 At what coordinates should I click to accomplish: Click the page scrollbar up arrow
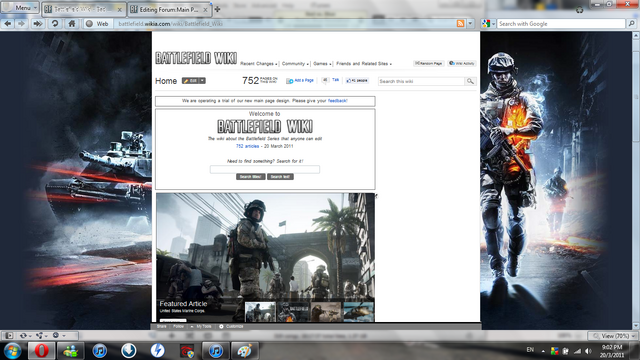pos(636,36)
